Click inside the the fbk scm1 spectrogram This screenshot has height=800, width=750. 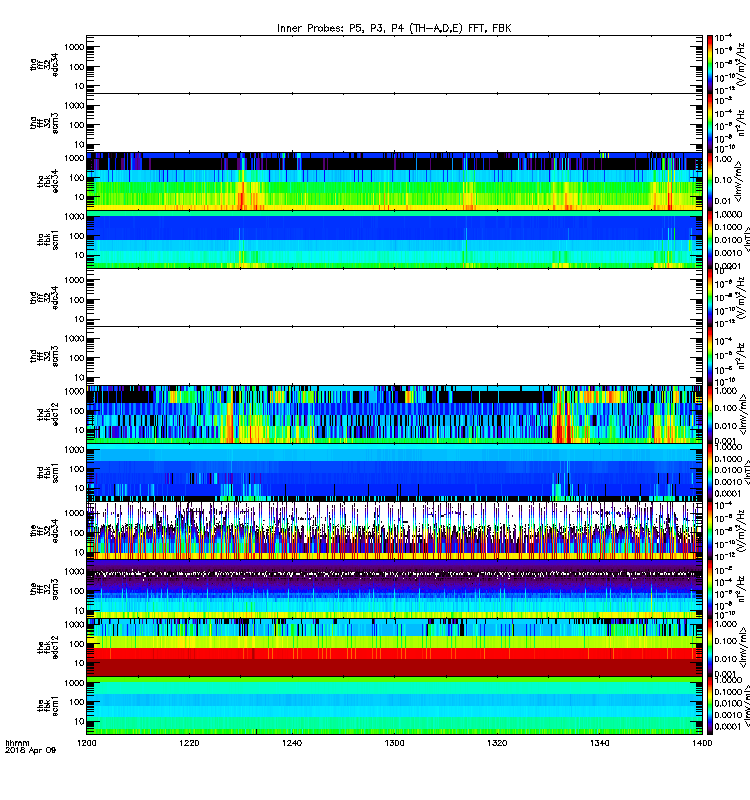(x=394, y=706)
